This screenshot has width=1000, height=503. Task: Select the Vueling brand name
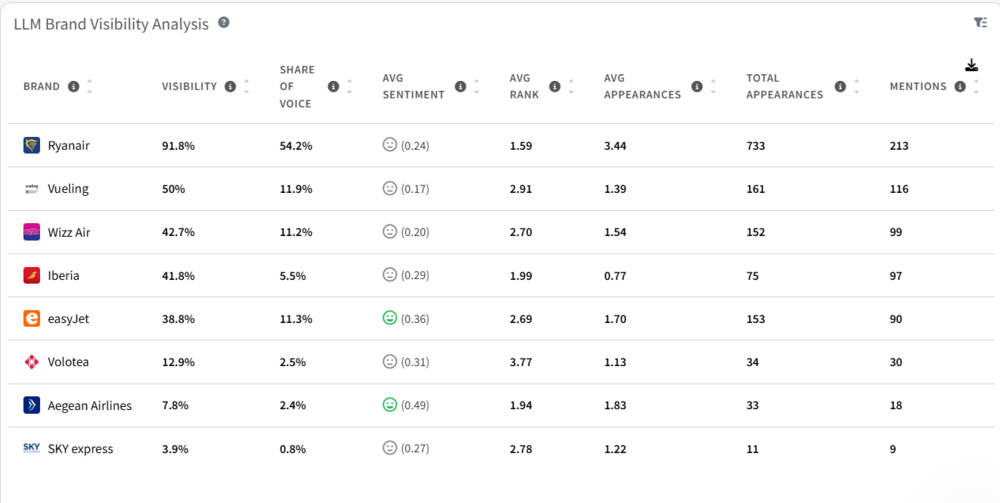pyautogui.click(x=68, y=189)
